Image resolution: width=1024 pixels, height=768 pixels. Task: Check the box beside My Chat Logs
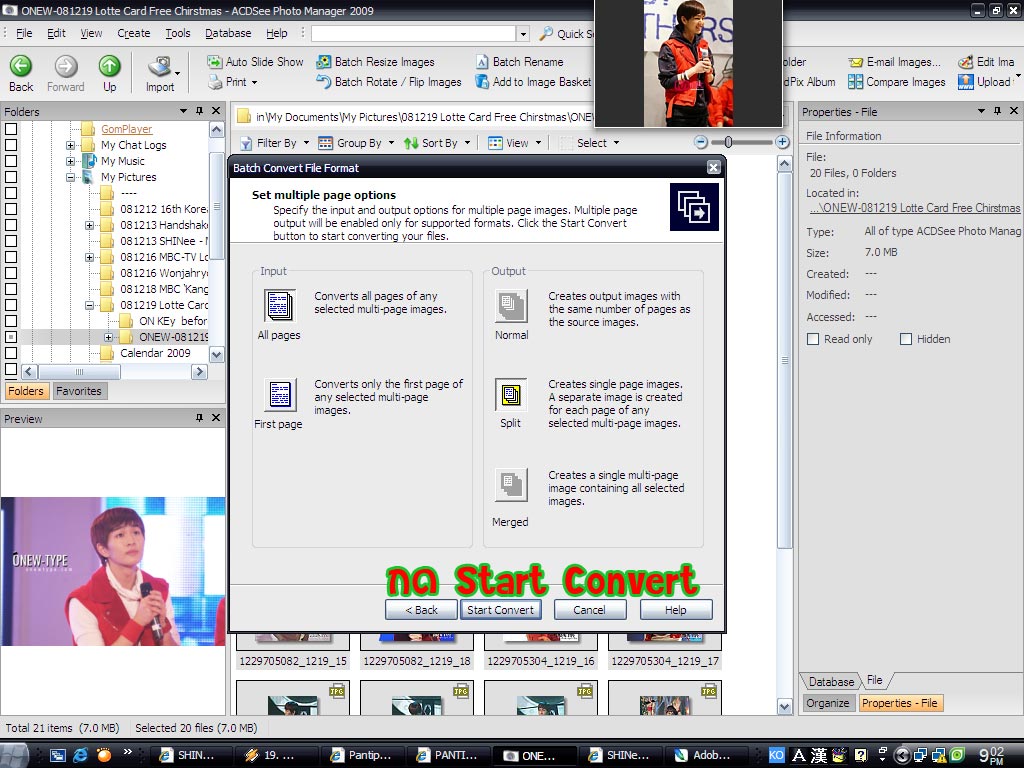(11, 145)
